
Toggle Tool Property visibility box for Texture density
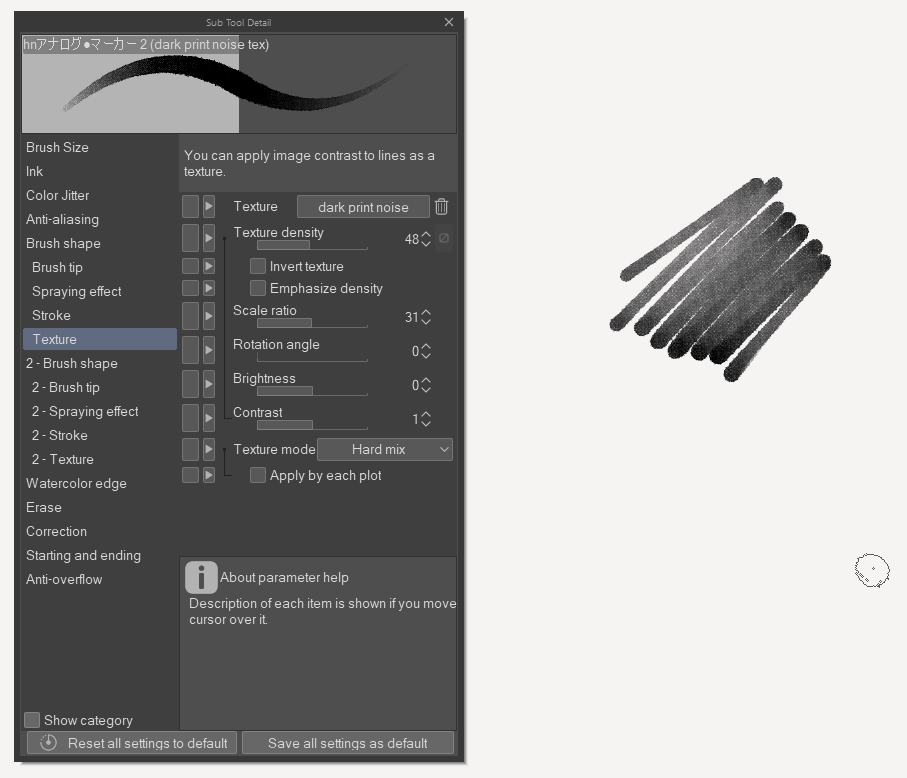pyautogui.click(x=190, y=238)
